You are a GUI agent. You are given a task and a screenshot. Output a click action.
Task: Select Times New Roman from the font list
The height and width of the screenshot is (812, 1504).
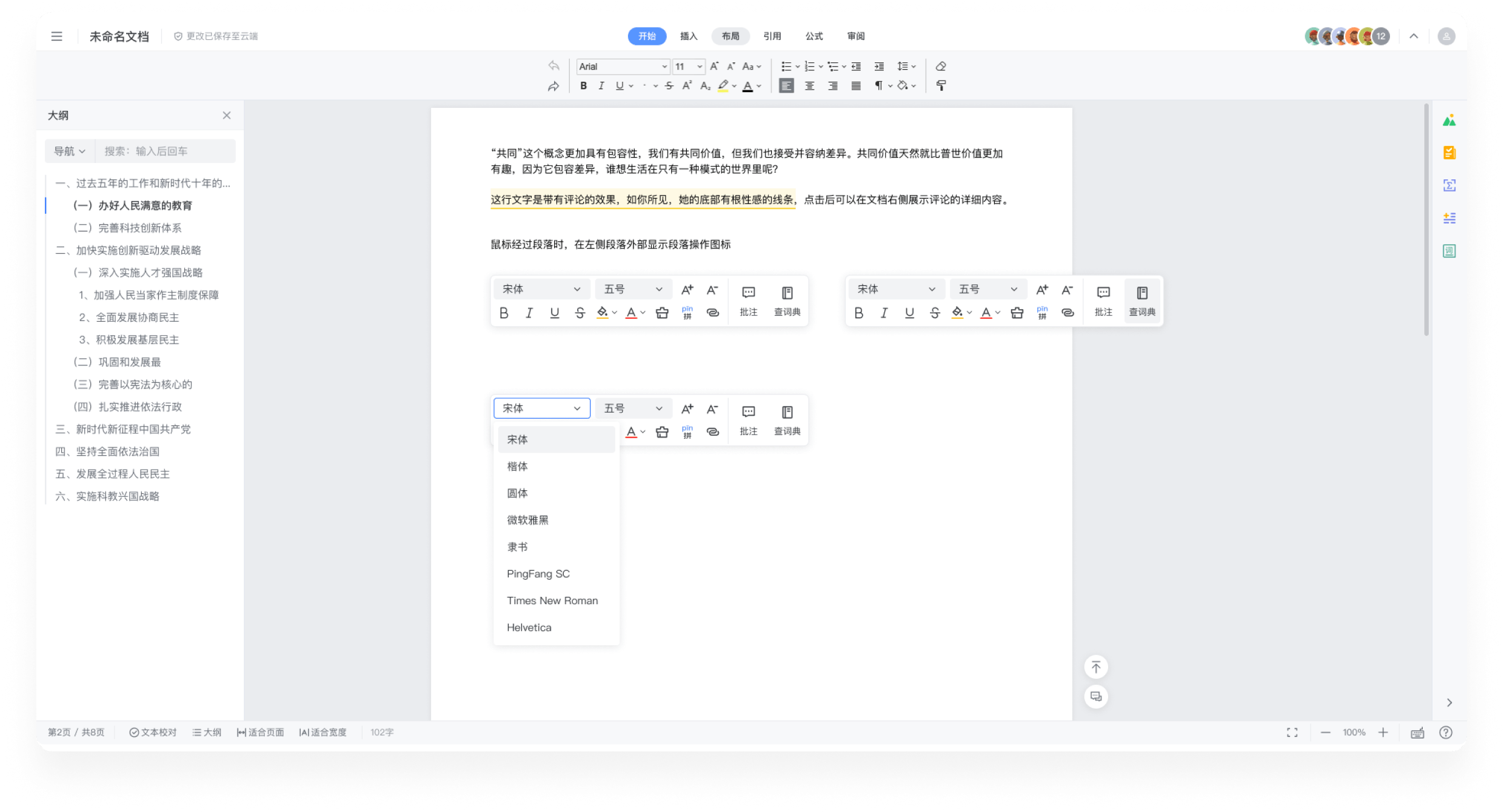coord(556,601)
